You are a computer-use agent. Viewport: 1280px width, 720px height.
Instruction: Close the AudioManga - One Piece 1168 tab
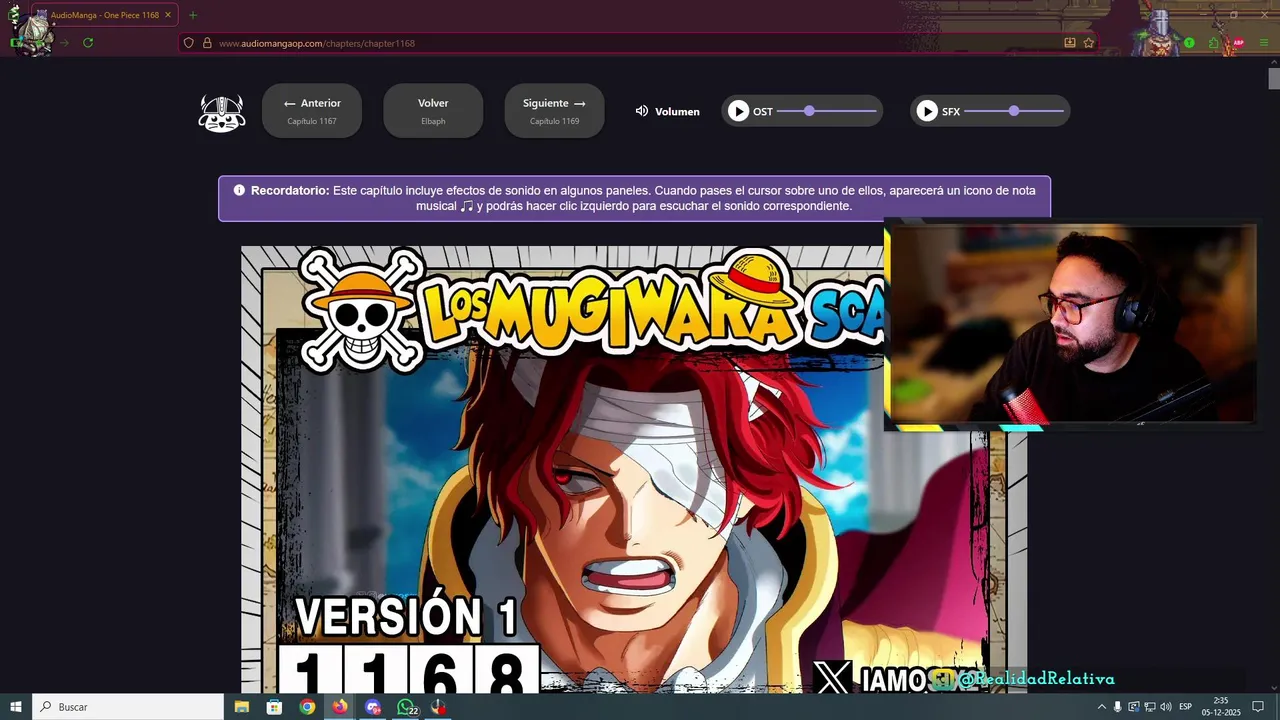[x=168, y=15]
